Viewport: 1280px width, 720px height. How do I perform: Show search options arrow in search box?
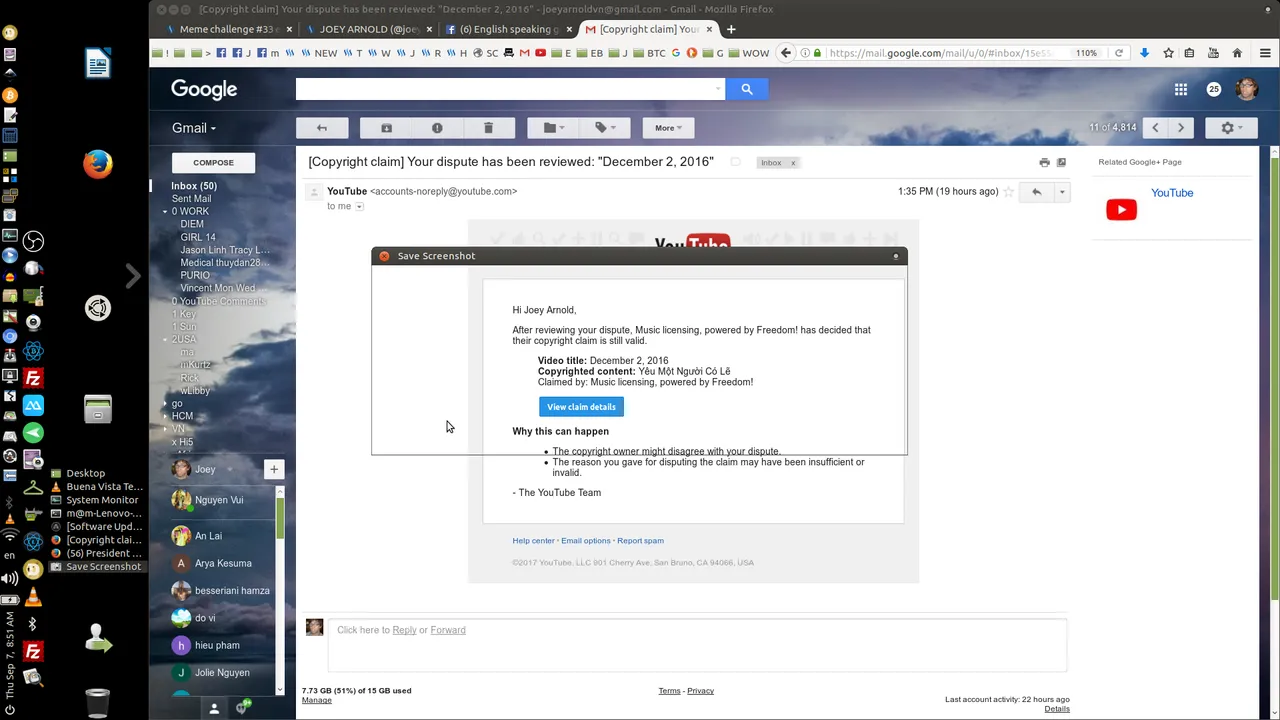pyautogui.click(x=718, y=89)
